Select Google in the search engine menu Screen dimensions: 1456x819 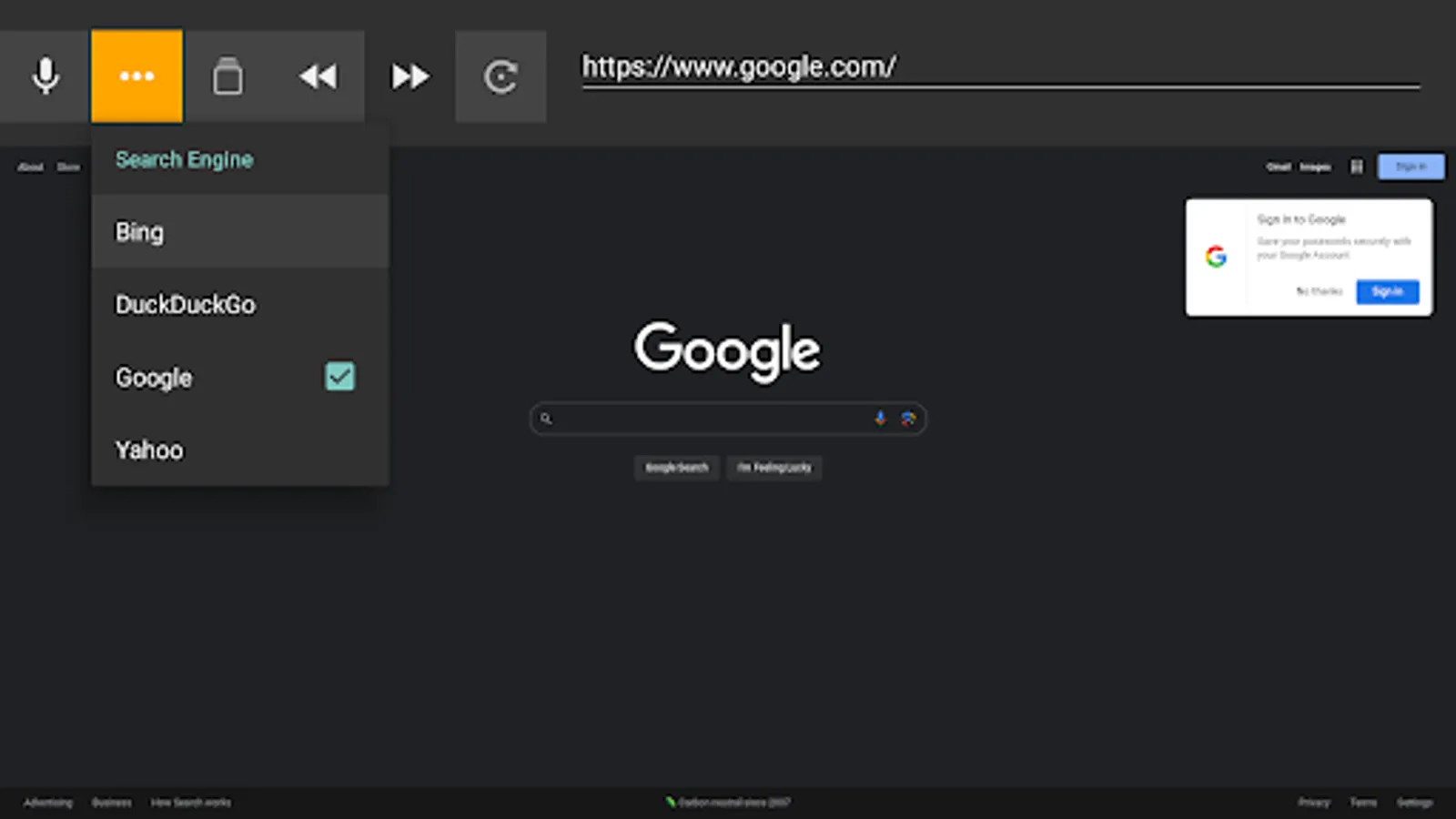pos(240,378)
